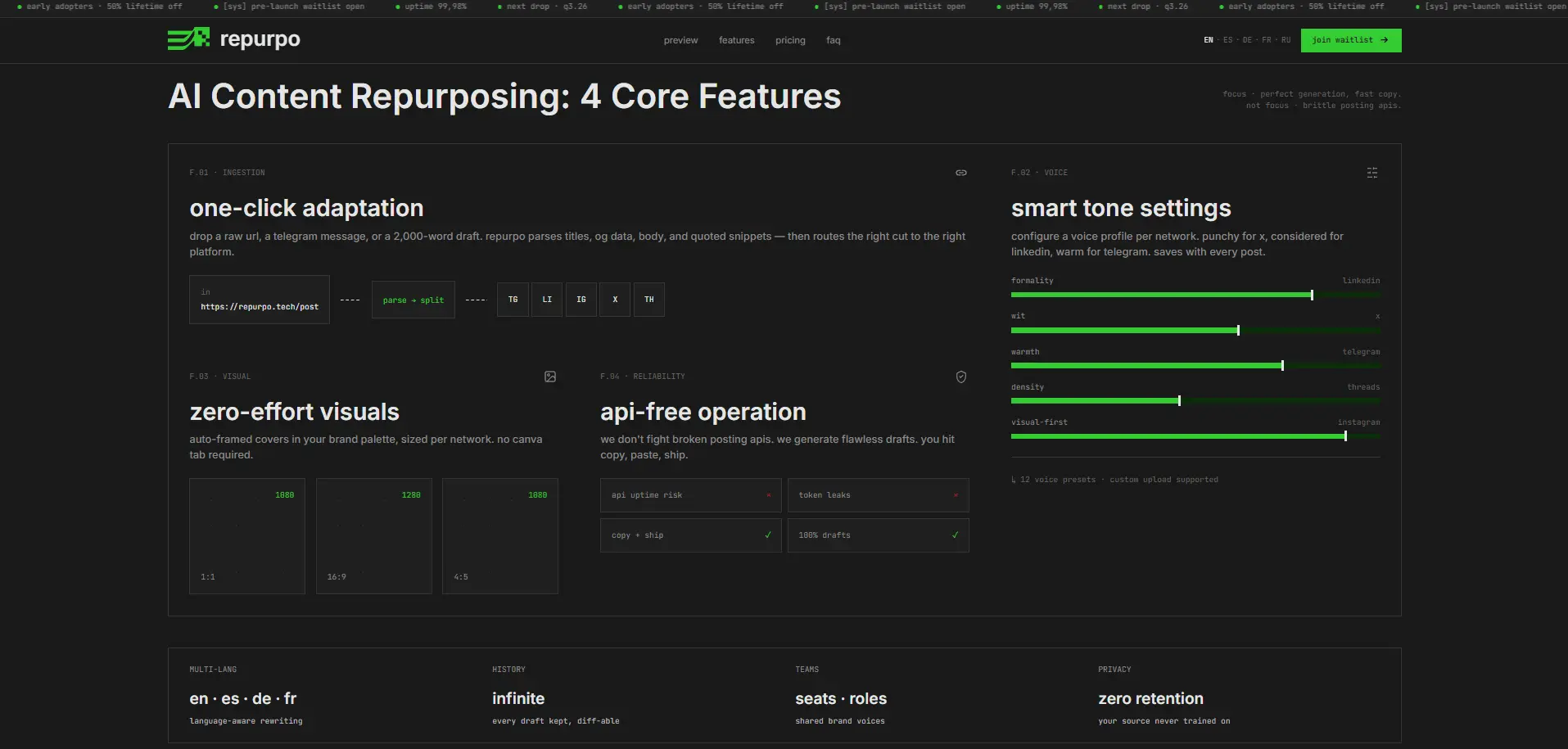Click the parse → split box
The height and width of the screenshot is (749, 1568).
pos(413,300)
